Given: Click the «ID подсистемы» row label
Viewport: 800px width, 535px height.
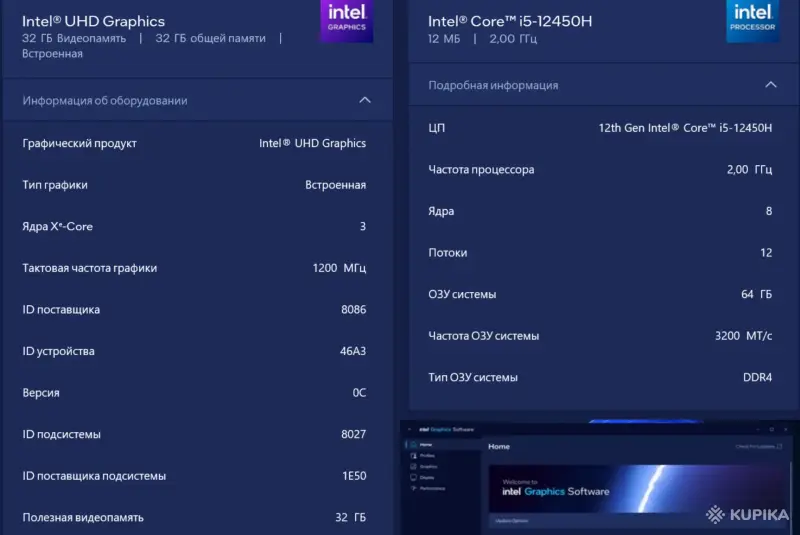Looking at the screenshot, I should pyautogui.click(x=61, y=435).
